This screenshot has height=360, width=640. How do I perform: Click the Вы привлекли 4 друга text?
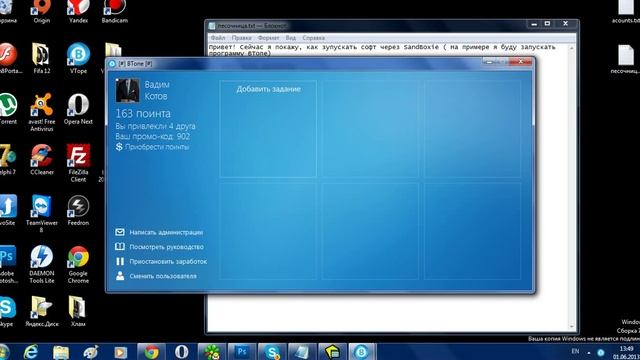click(155, 126)
